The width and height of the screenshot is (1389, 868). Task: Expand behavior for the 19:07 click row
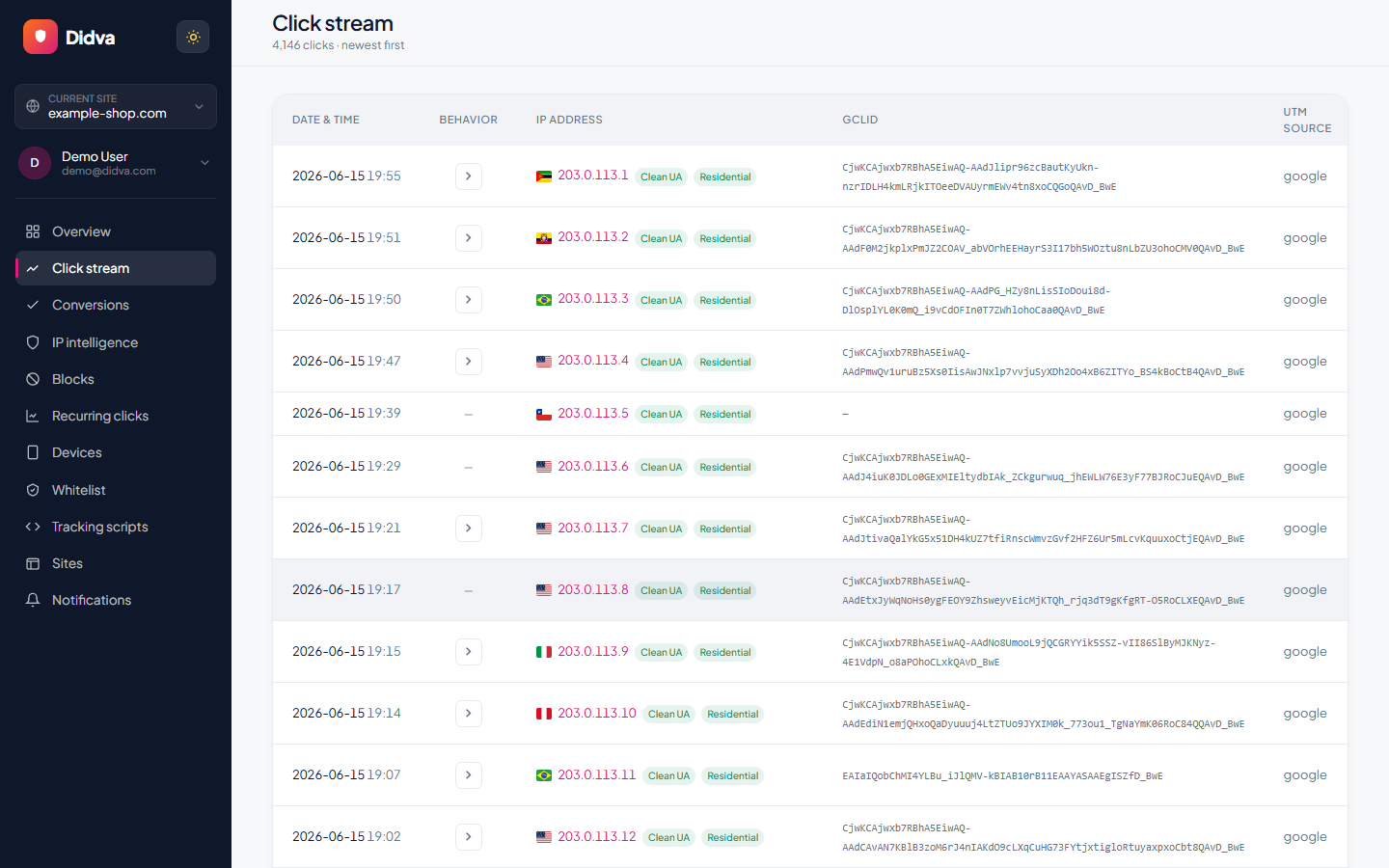[469, 775]
